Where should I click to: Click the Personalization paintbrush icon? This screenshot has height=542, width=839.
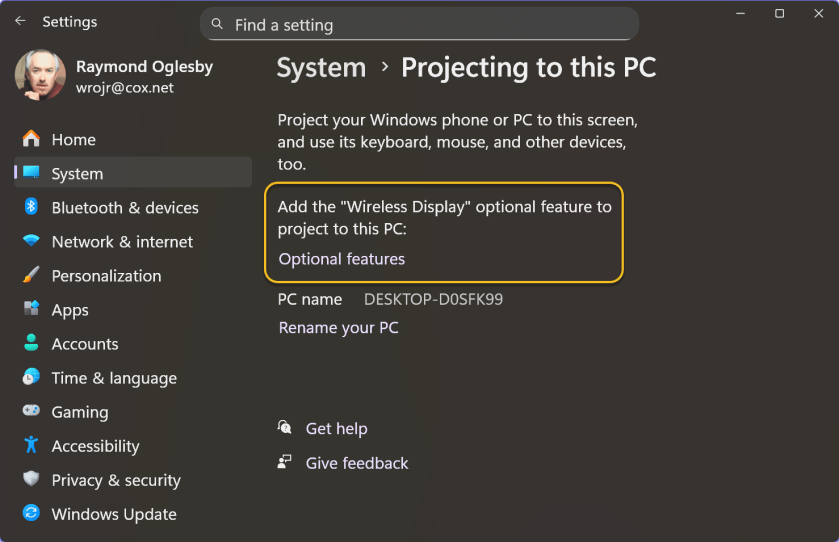pos(31,275)
